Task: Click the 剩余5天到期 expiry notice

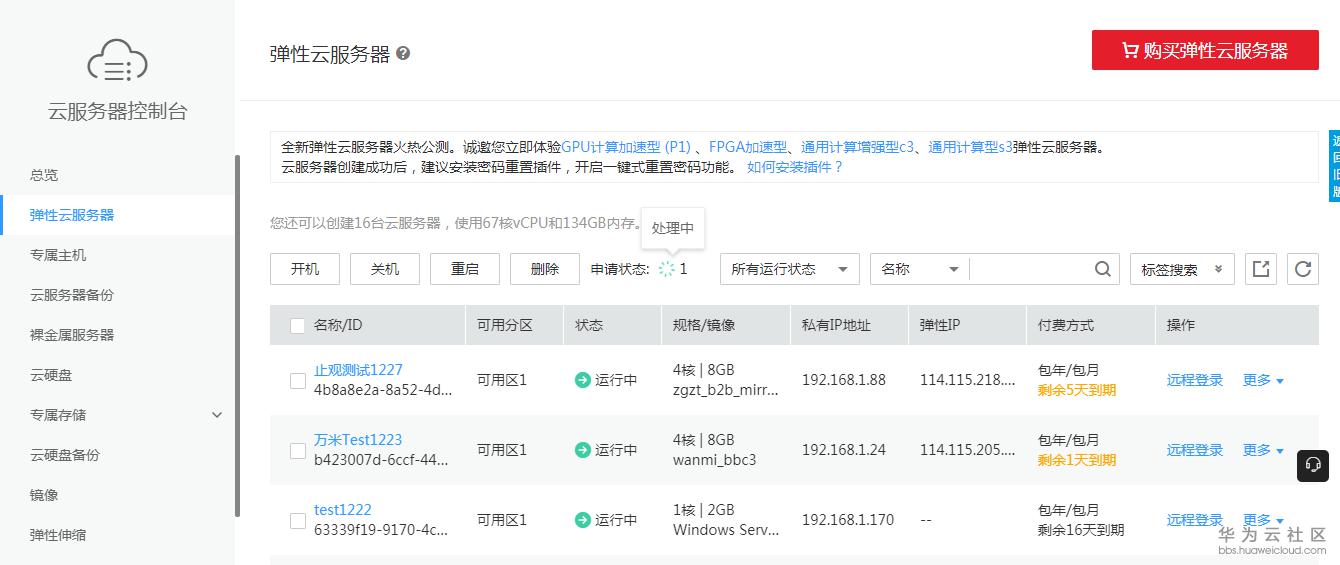Action: pyautogui.click(x=1077, y=390)
